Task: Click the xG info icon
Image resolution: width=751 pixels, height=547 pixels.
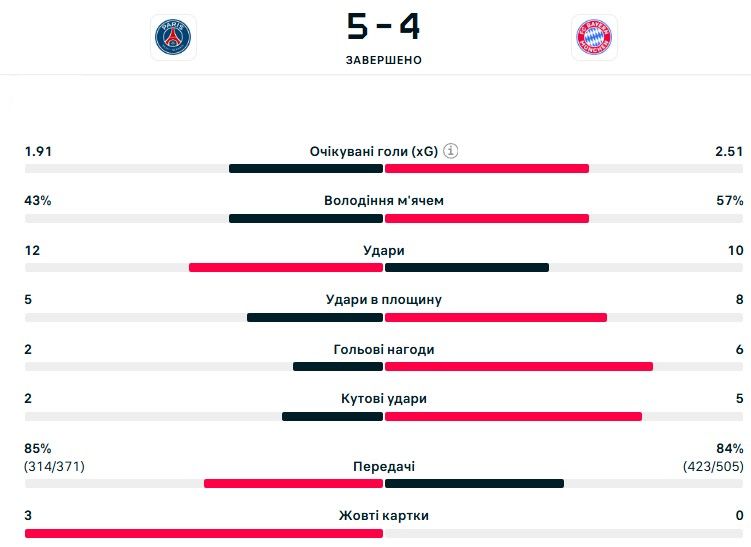Action: [451, 151]
